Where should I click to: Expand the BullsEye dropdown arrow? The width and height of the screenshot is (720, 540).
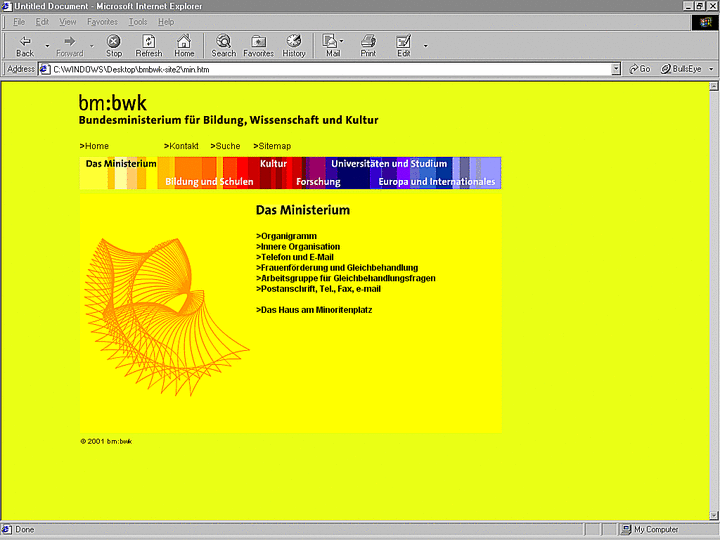pos(711,69)
